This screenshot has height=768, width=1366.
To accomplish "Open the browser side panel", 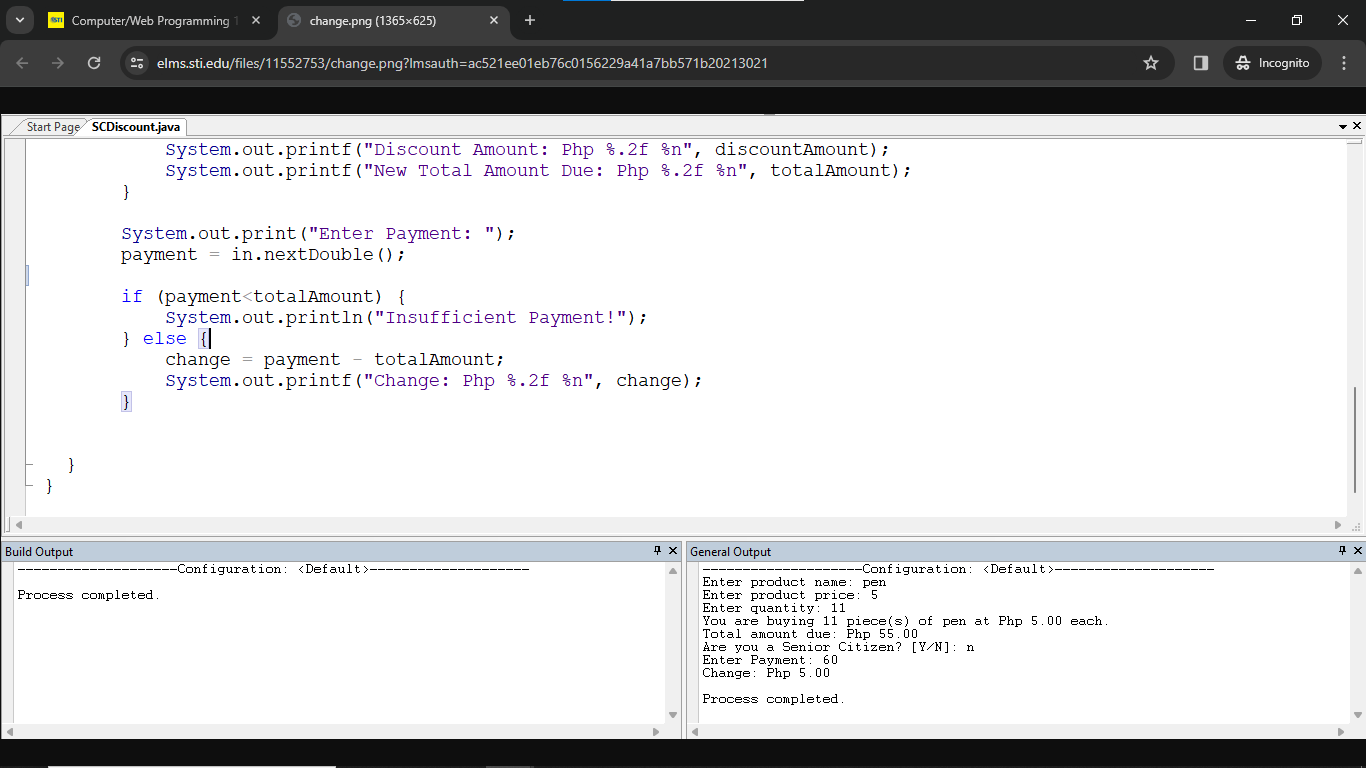I will (x=1201, y=63).
